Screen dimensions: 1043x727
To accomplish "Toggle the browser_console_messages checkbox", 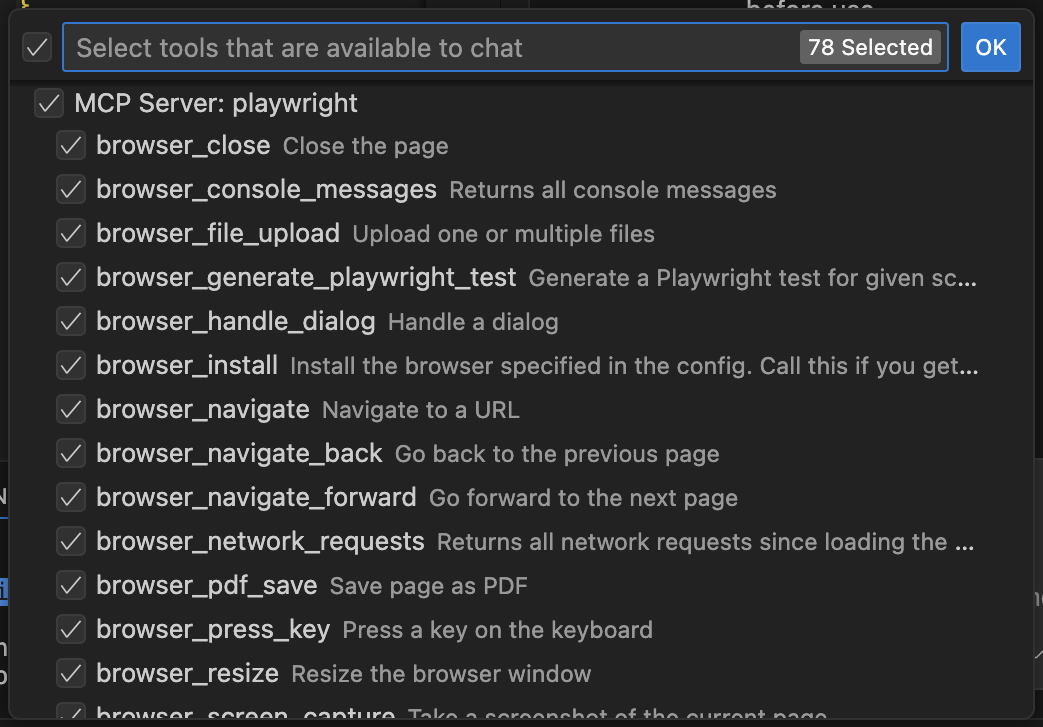I will (x=71, y=189).
